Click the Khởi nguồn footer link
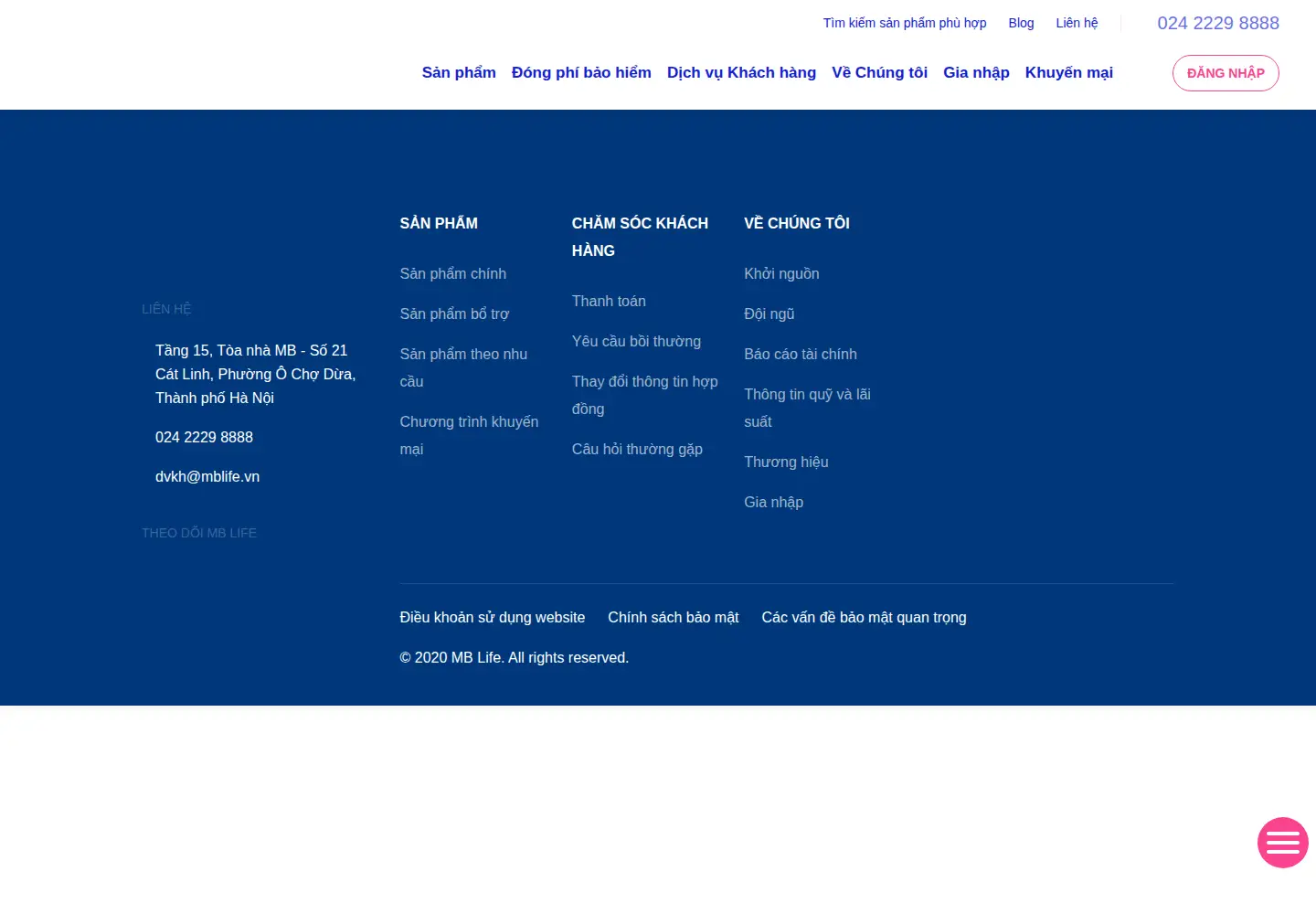This screenshot has width=1316, height=914. click(x=781, y=273)
